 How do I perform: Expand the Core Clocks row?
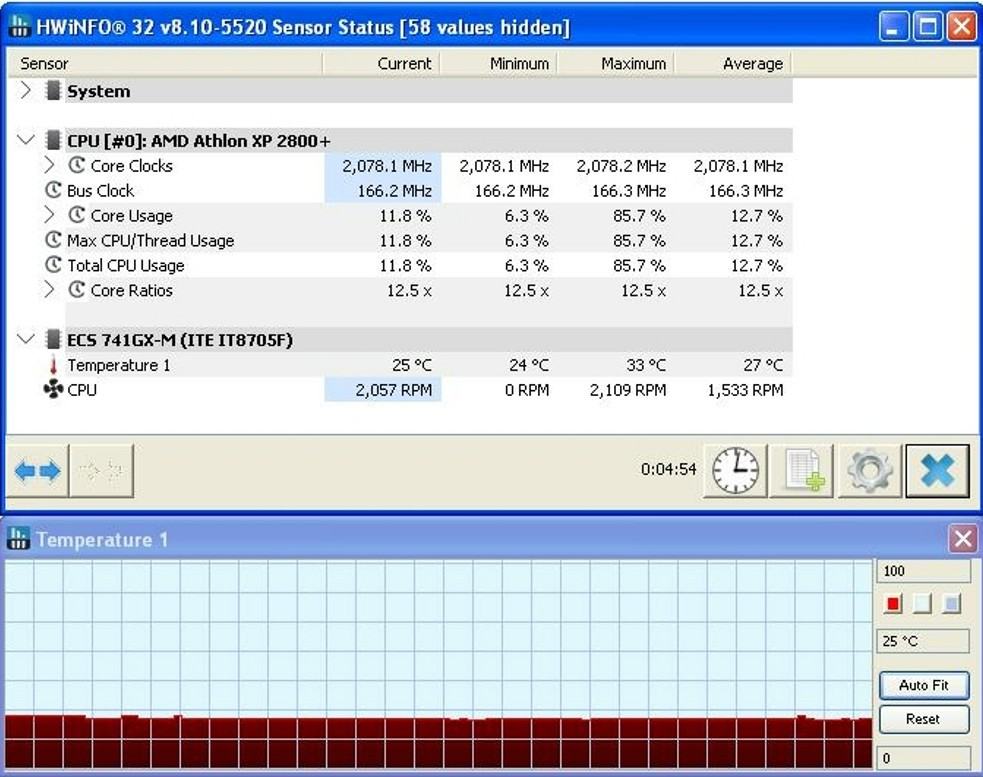[50, 165]
